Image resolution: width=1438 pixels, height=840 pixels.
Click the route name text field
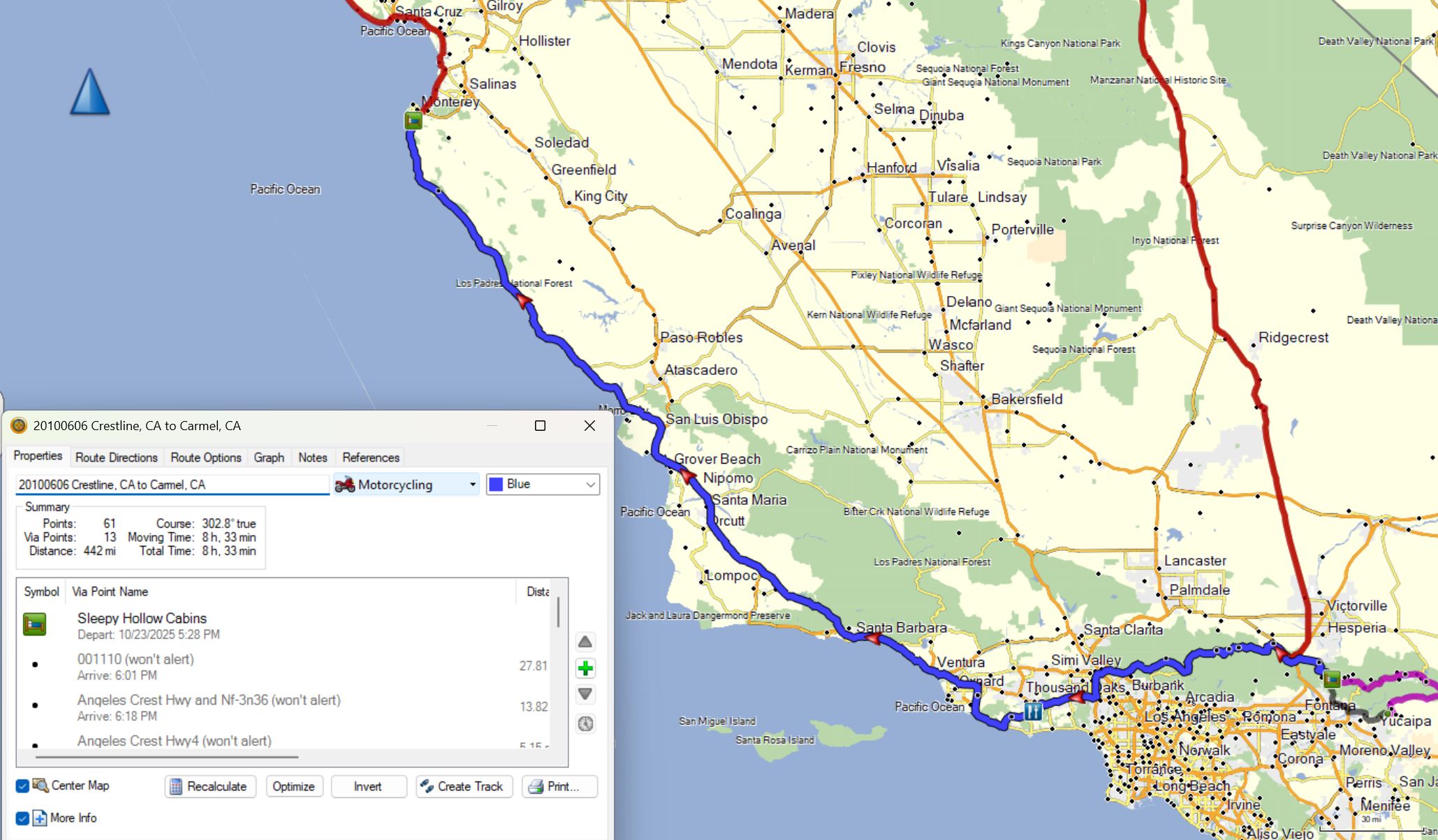[172, 485]
